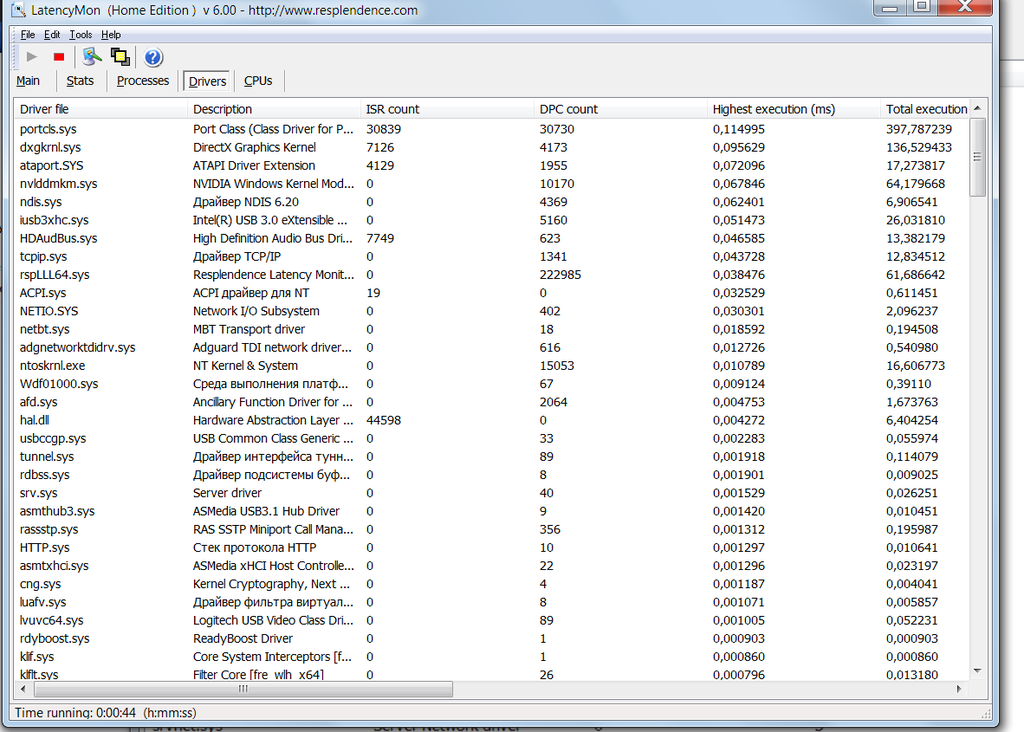Sort by Highest execution (ms) column header
The height and width of the screenshot is (732, 1024).
(793, 109)
